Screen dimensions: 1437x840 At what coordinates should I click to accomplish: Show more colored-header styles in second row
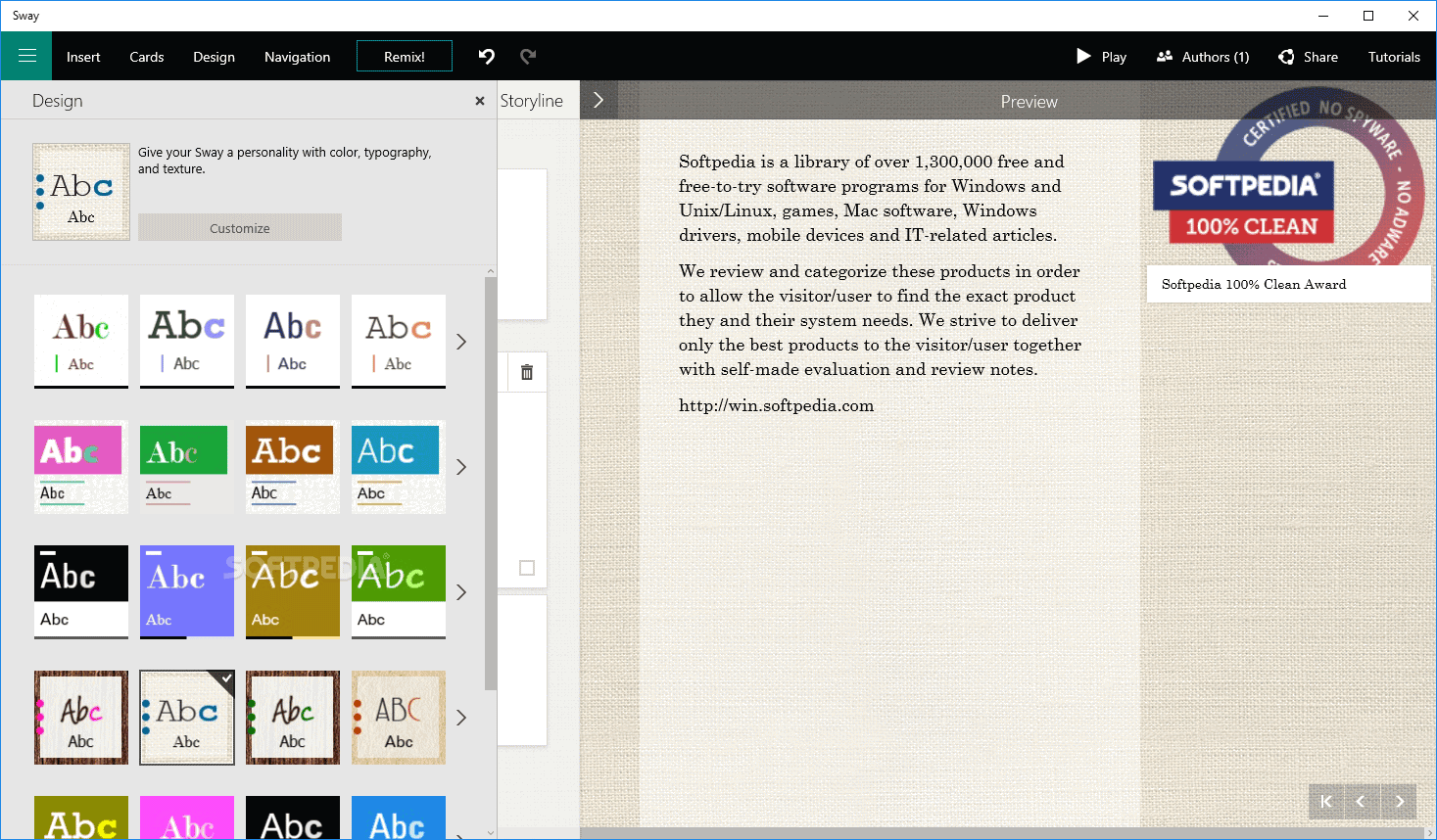click(x=461, y=467)
